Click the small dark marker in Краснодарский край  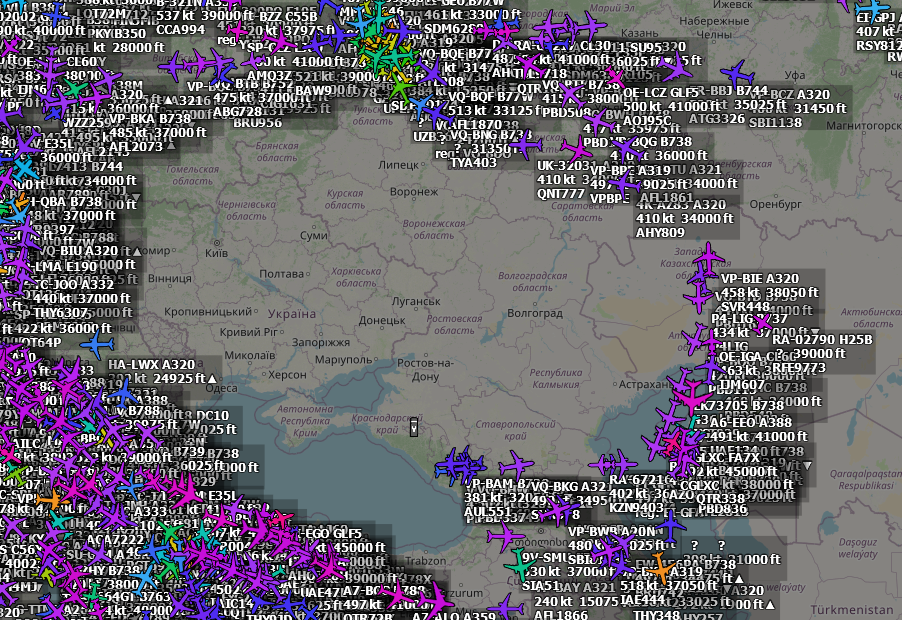[x=414, y=427]
